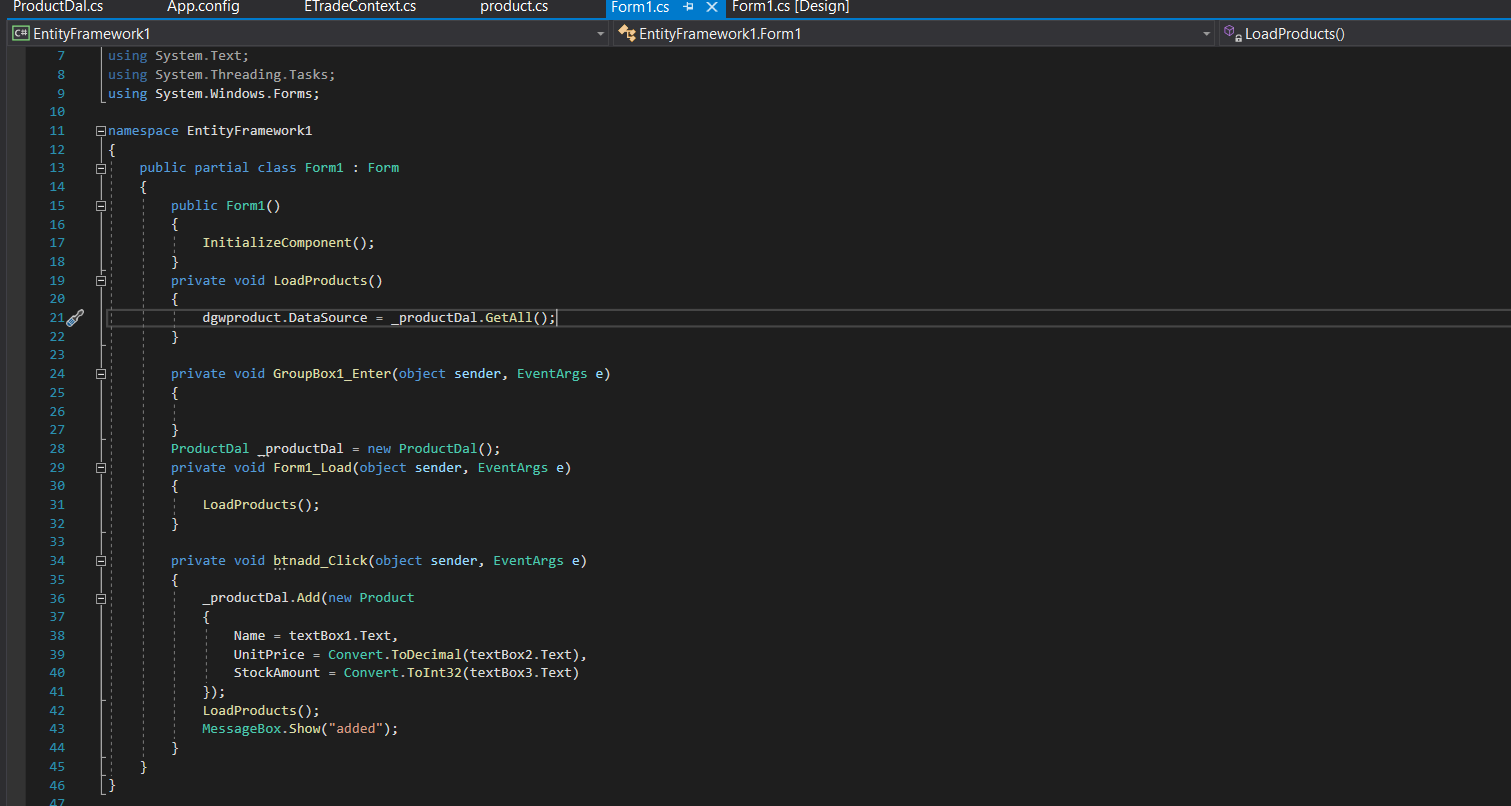Open the EntityFramework1 project dropdown

pos(600,34)
